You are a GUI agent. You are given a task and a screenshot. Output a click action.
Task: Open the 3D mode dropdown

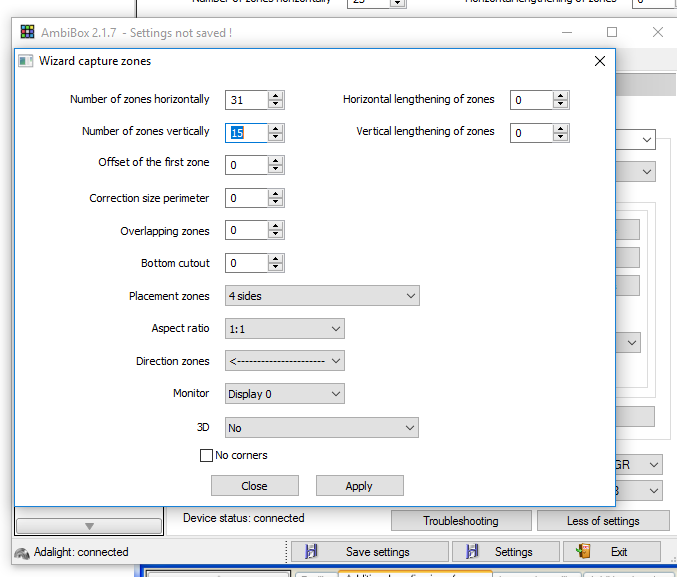(322, 428)
